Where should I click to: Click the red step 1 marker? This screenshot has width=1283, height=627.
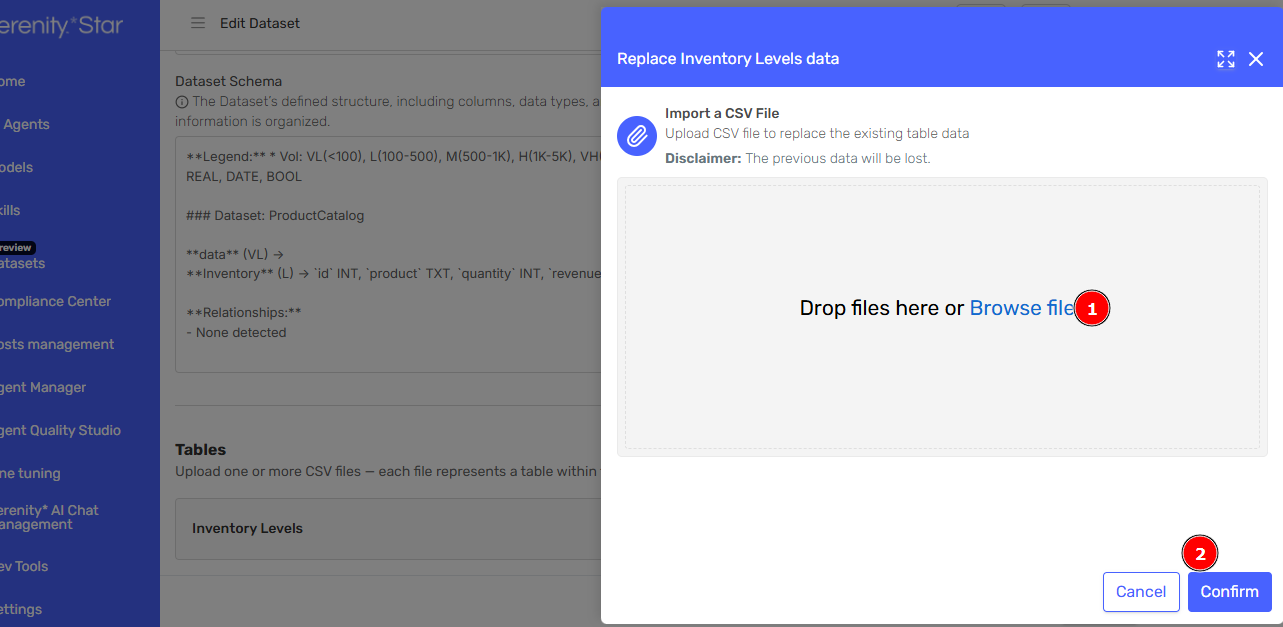[x=1092, y=309]
